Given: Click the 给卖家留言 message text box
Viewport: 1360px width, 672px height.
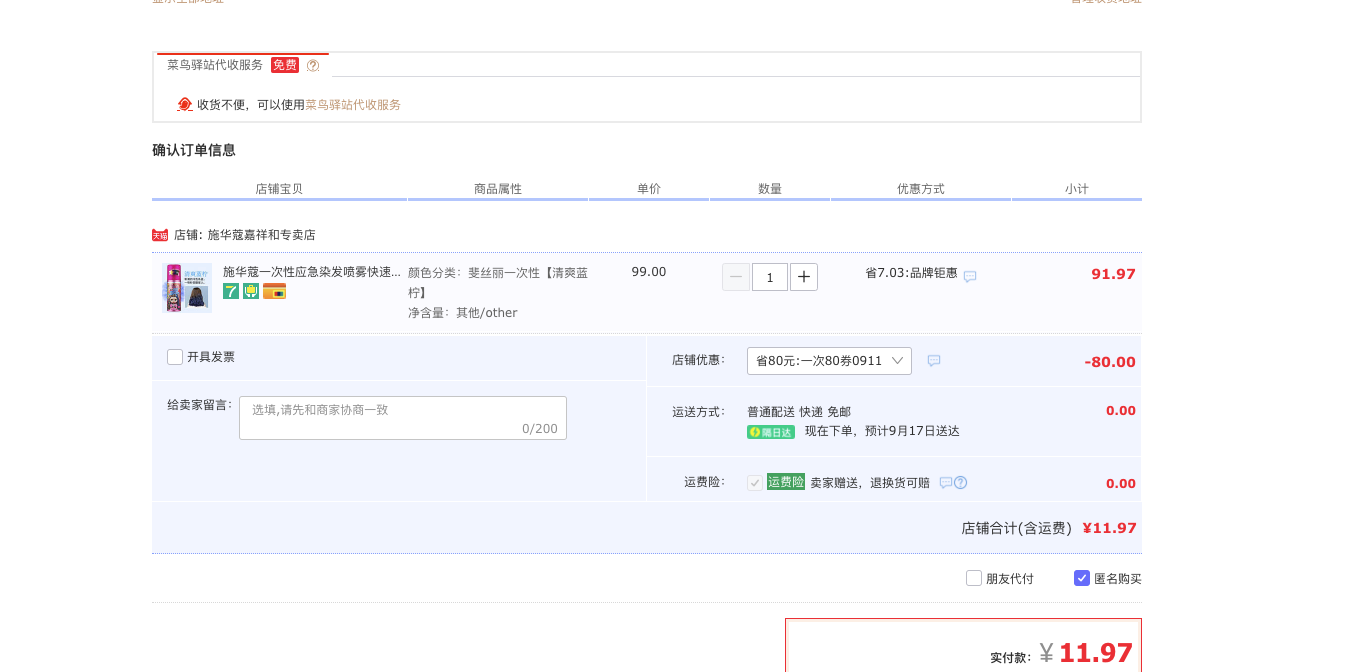Looking at the screenshot, I should [x=403, y=418].
